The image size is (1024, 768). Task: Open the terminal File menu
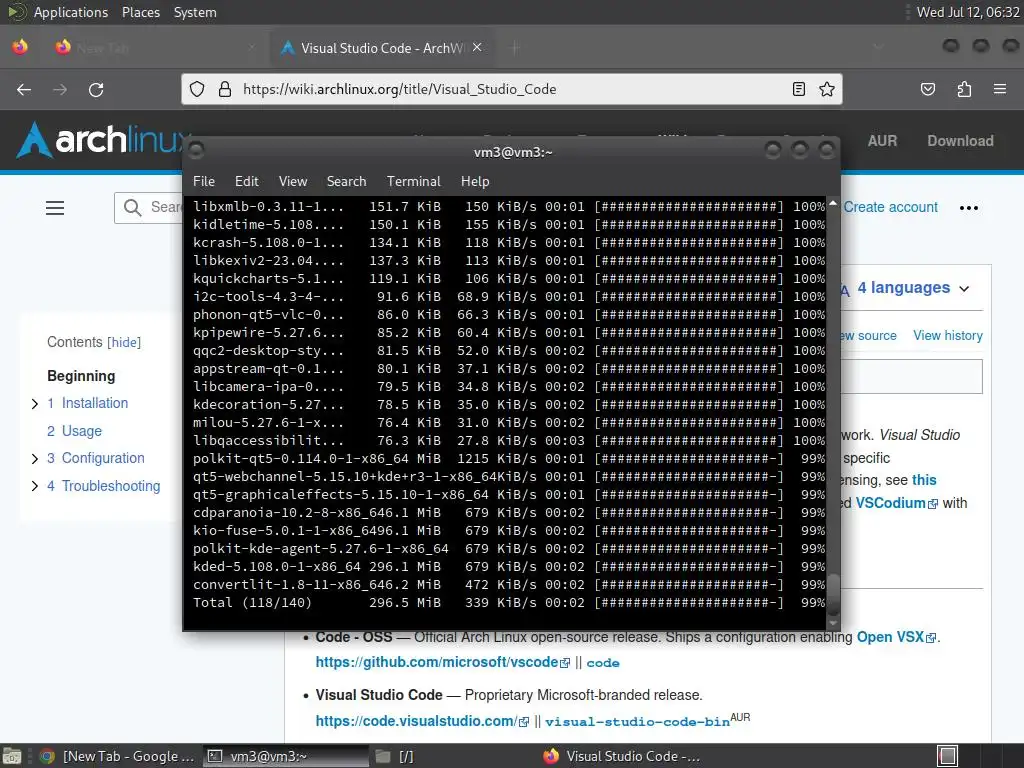pos(204,182)
